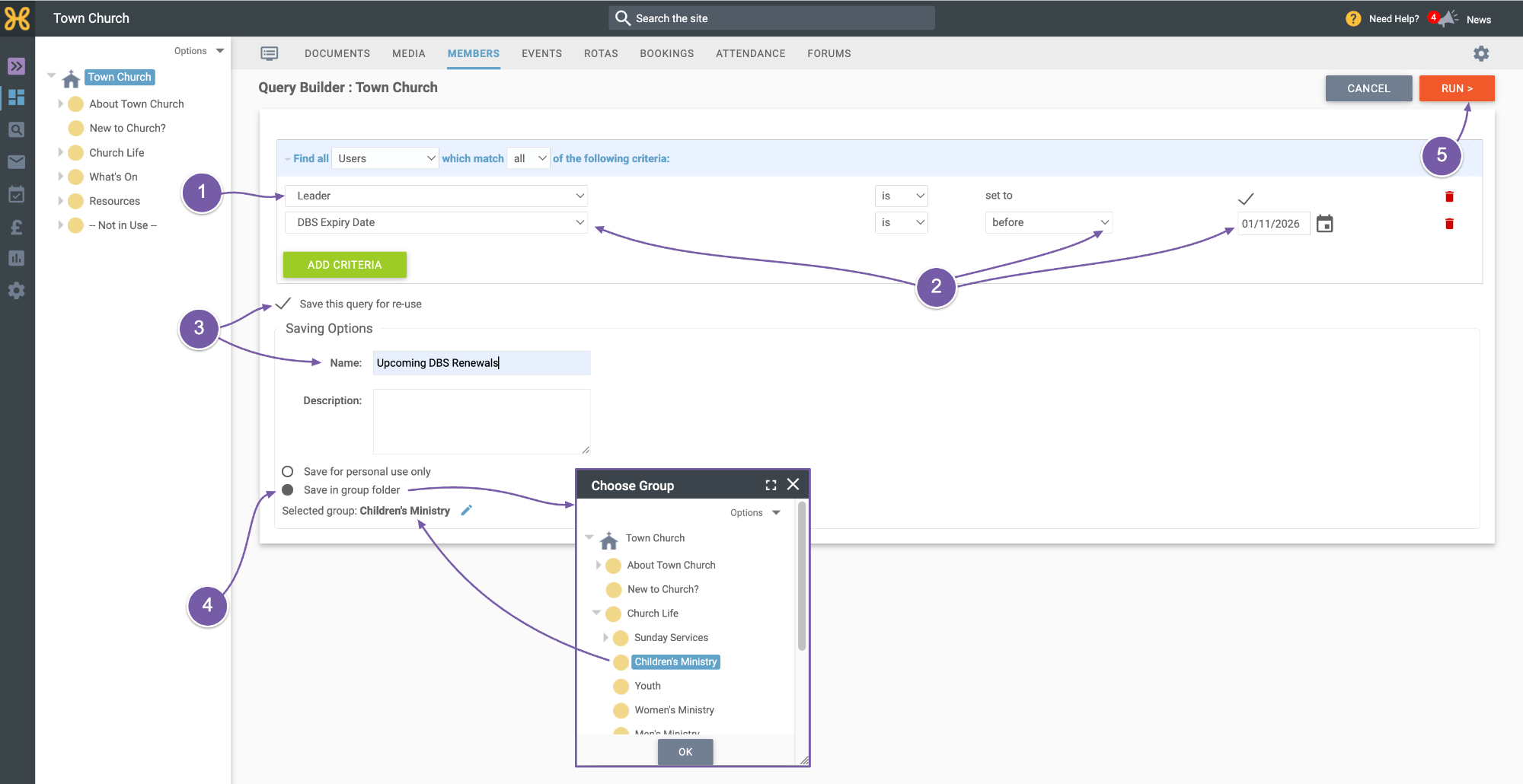Delete the Leader criteria row
Viewport: 1523px width, 784px height.
coord(1449,196)
